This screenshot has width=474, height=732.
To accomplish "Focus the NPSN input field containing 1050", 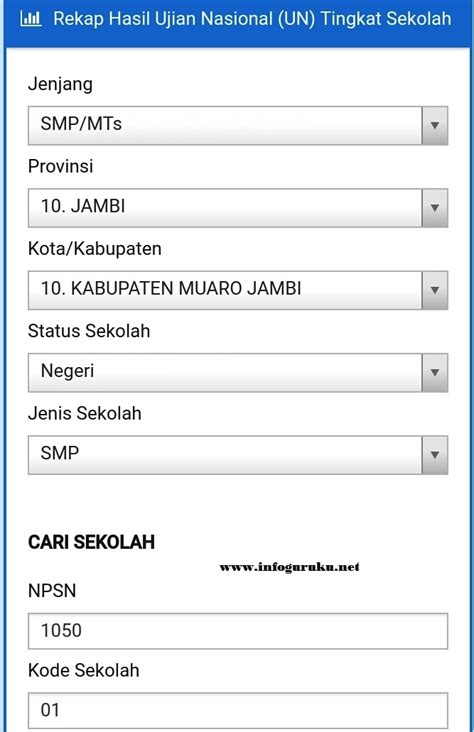I will pyautogui.click(x=238, y=631).
